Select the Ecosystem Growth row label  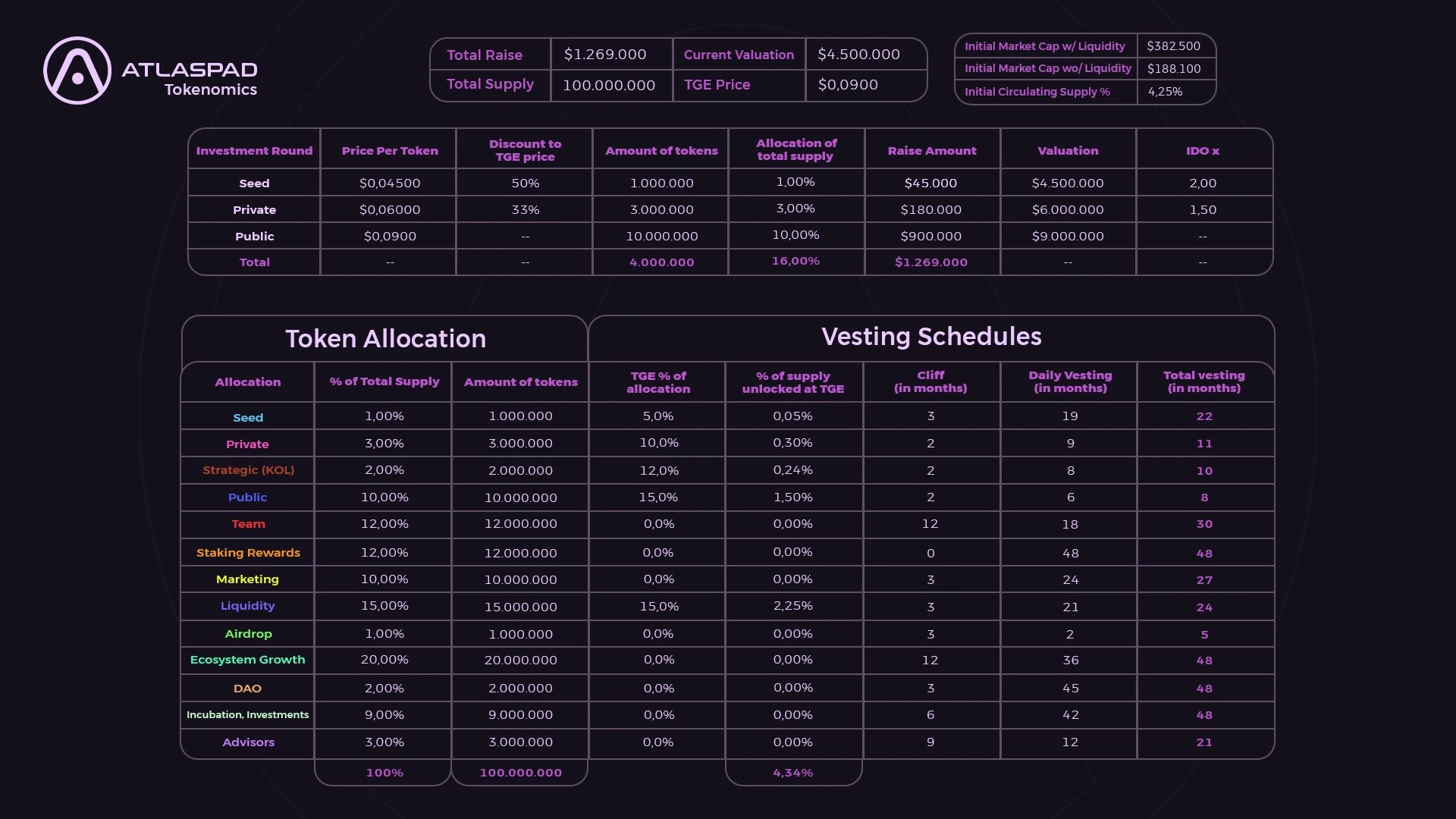(x=247, y=660)
